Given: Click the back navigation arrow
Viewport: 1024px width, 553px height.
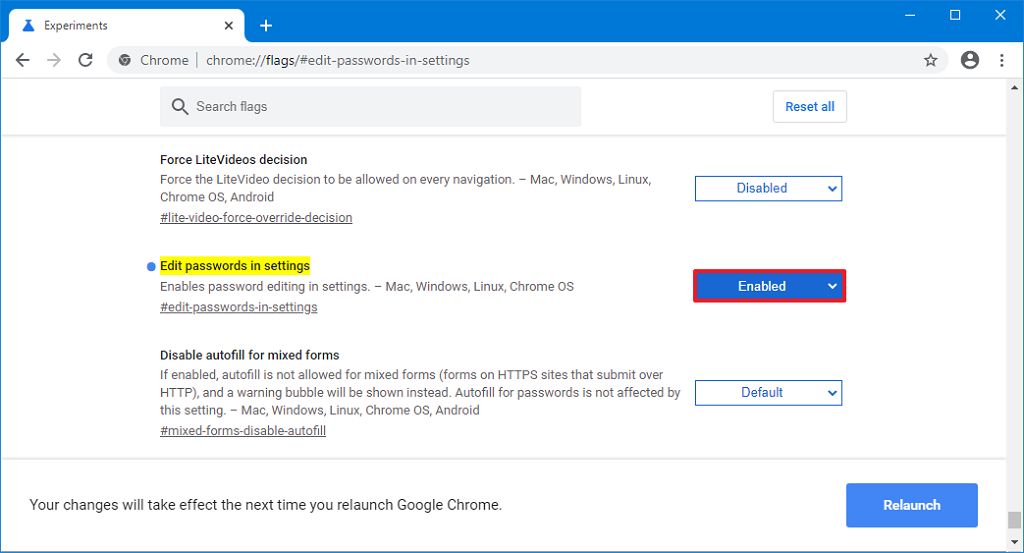Looking at the screenshot, I should 22,60.
